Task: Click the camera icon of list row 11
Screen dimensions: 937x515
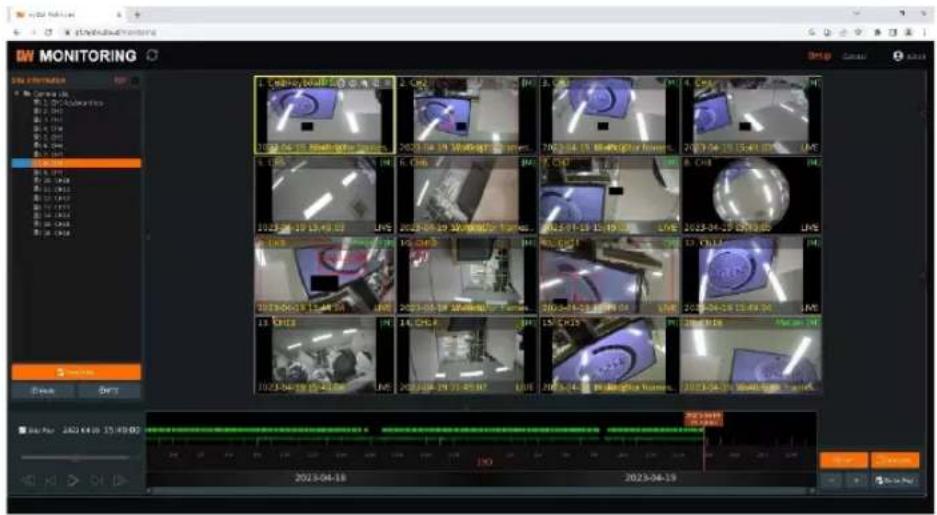Action: pos(37,189)
